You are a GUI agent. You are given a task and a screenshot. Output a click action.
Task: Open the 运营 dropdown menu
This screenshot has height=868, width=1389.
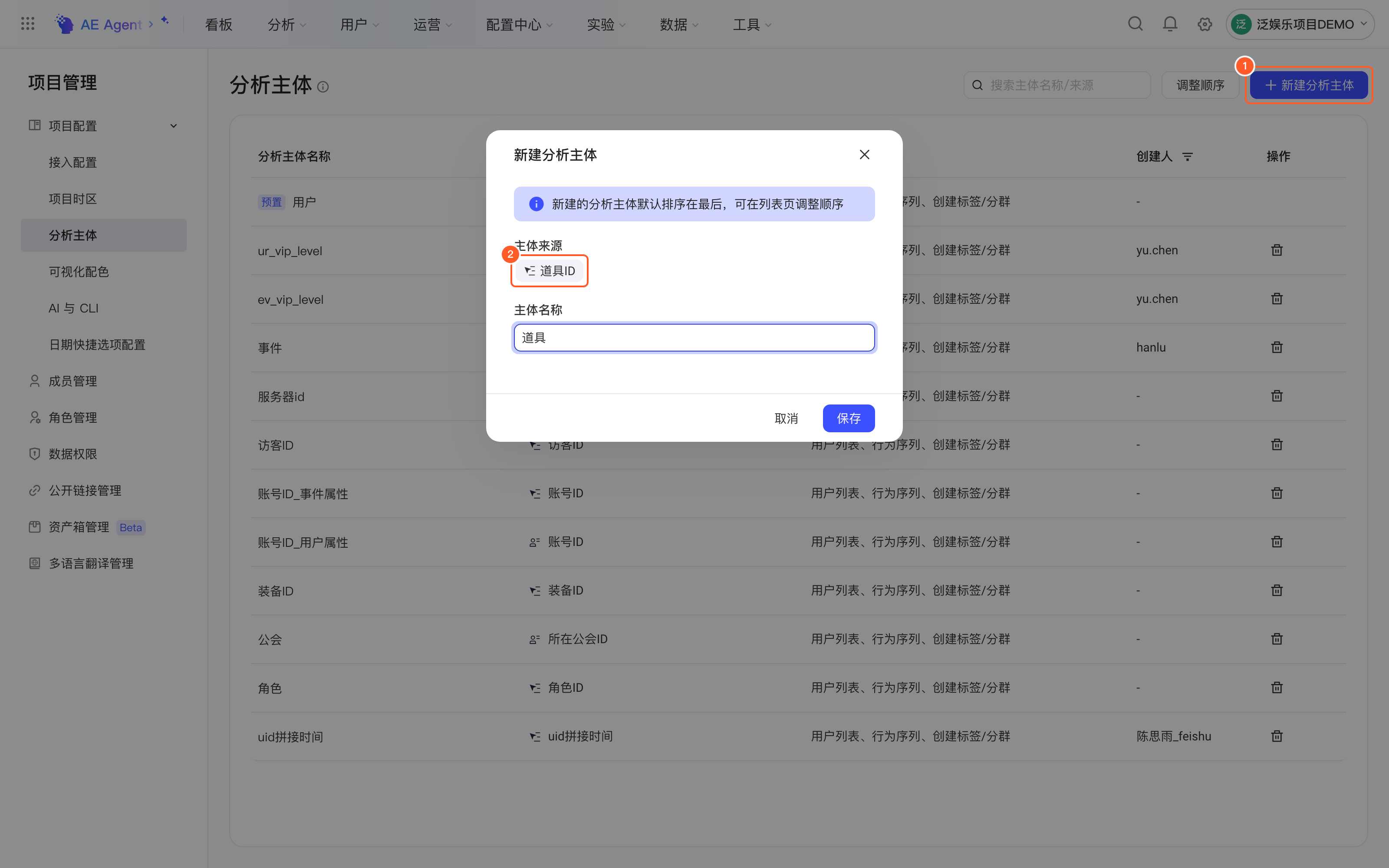pyautogui.click(x=432, y=25)
